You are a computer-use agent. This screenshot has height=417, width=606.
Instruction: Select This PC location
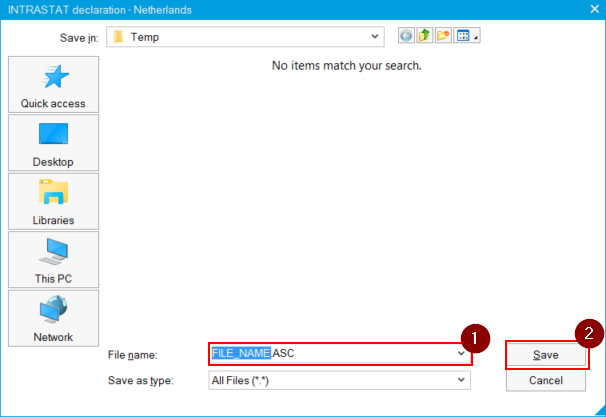click(x=53, y=260)
